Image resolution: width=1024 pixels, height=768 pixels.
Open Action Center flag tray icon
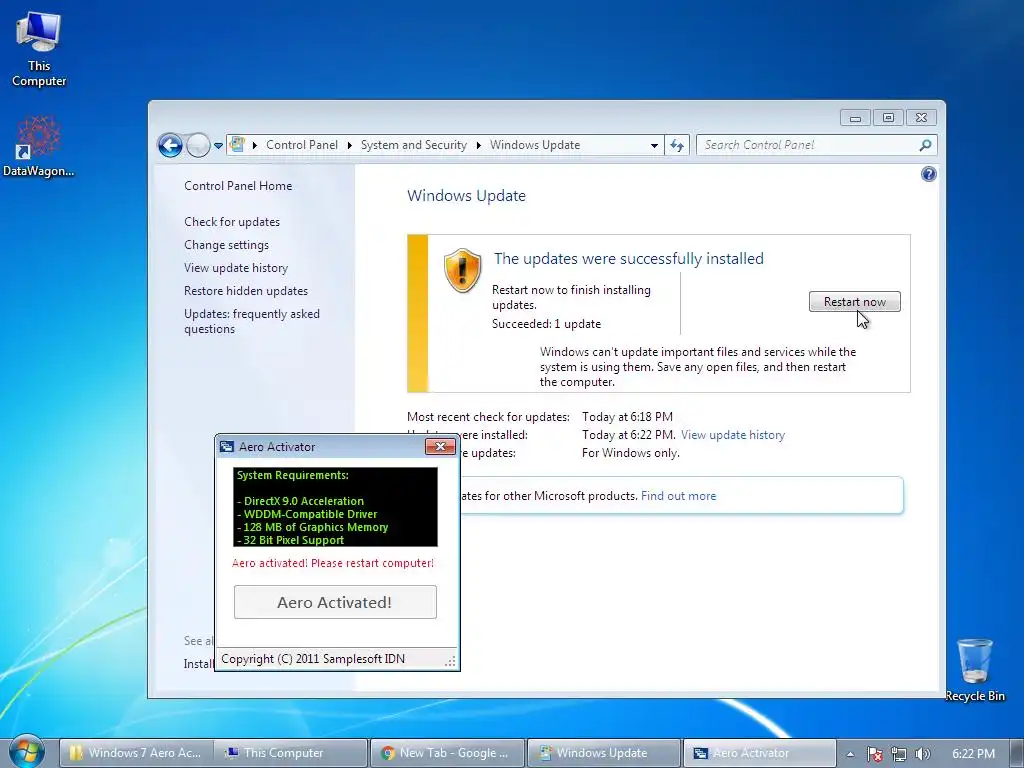(875, 754)
